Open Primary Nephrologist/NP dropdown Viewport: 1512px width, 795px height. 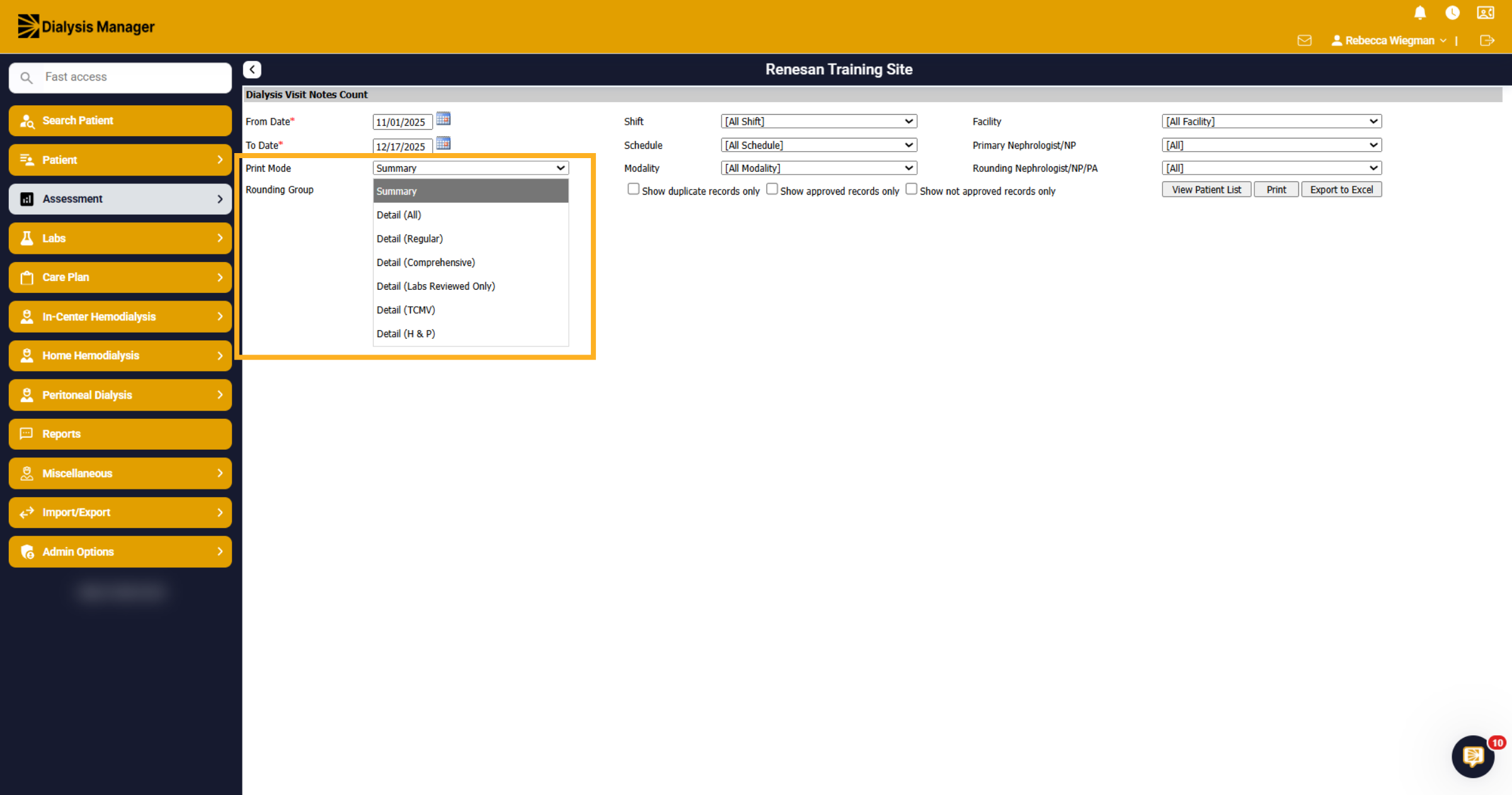click(1272, 145)
